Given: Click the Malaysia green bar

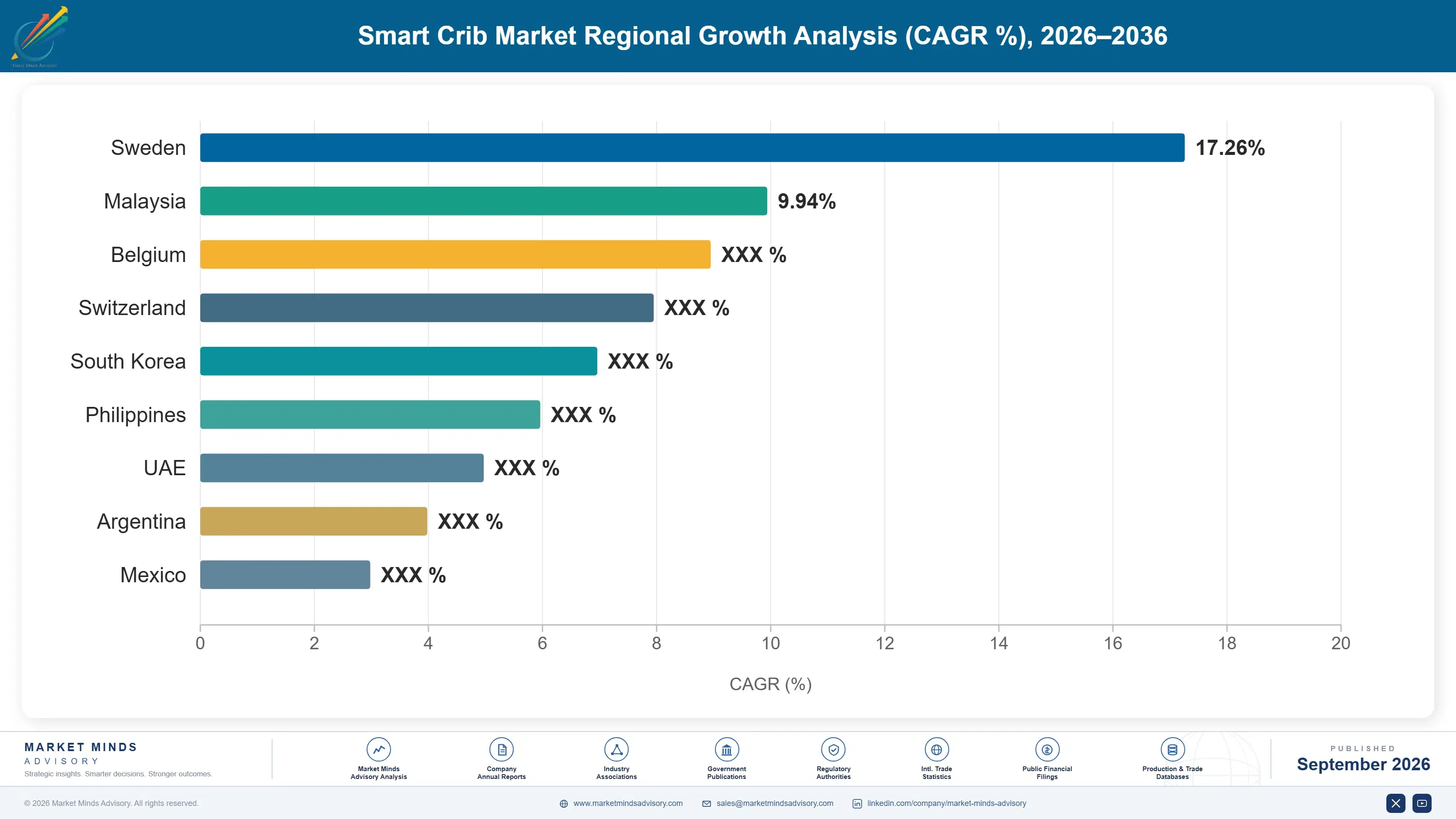Looking at the screenshot, I should pyautogui.click(x=484, y=201).
